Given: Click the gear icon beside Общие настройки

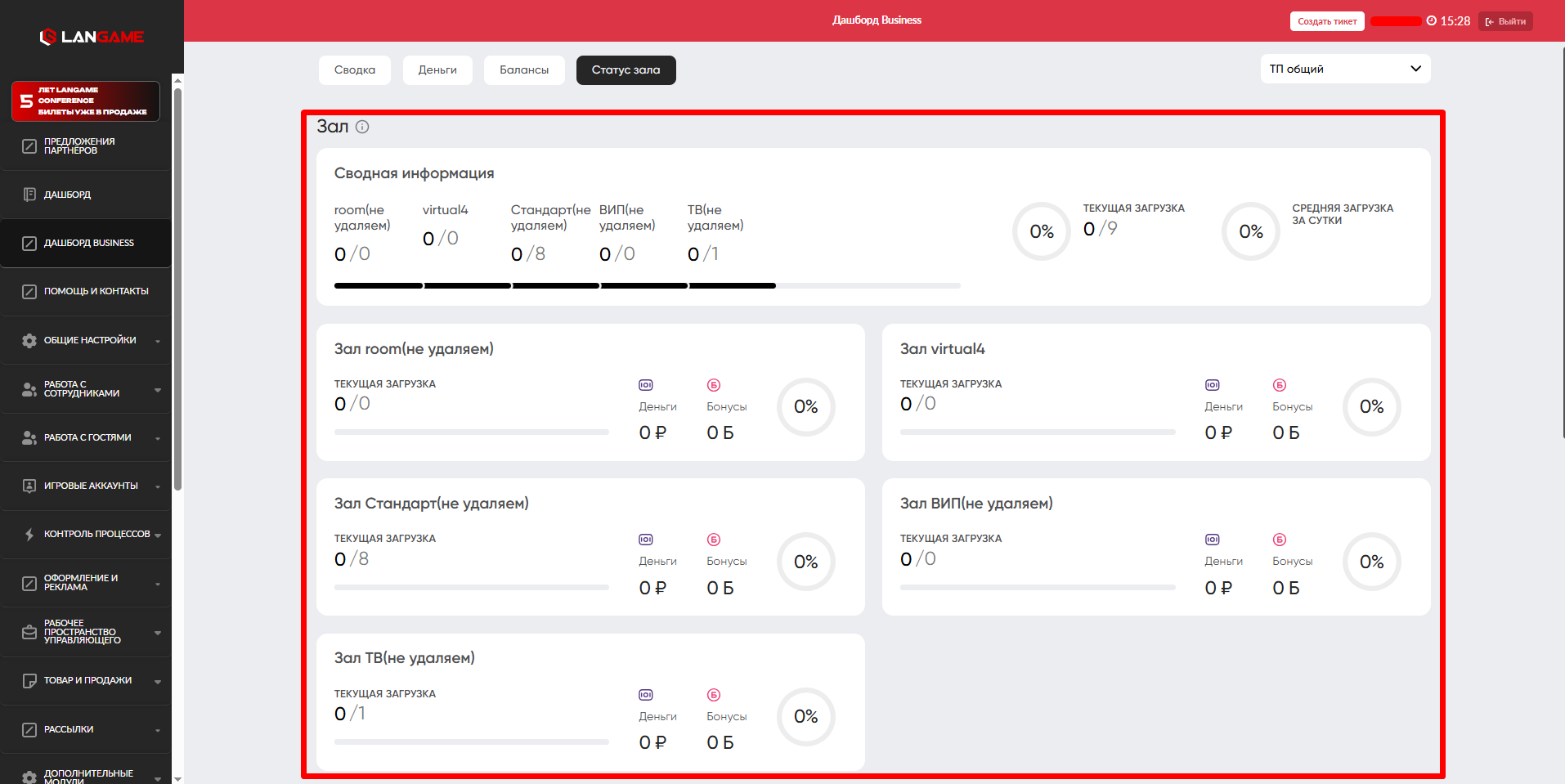Looking at the screenshot, I should [x=29, y=341].
